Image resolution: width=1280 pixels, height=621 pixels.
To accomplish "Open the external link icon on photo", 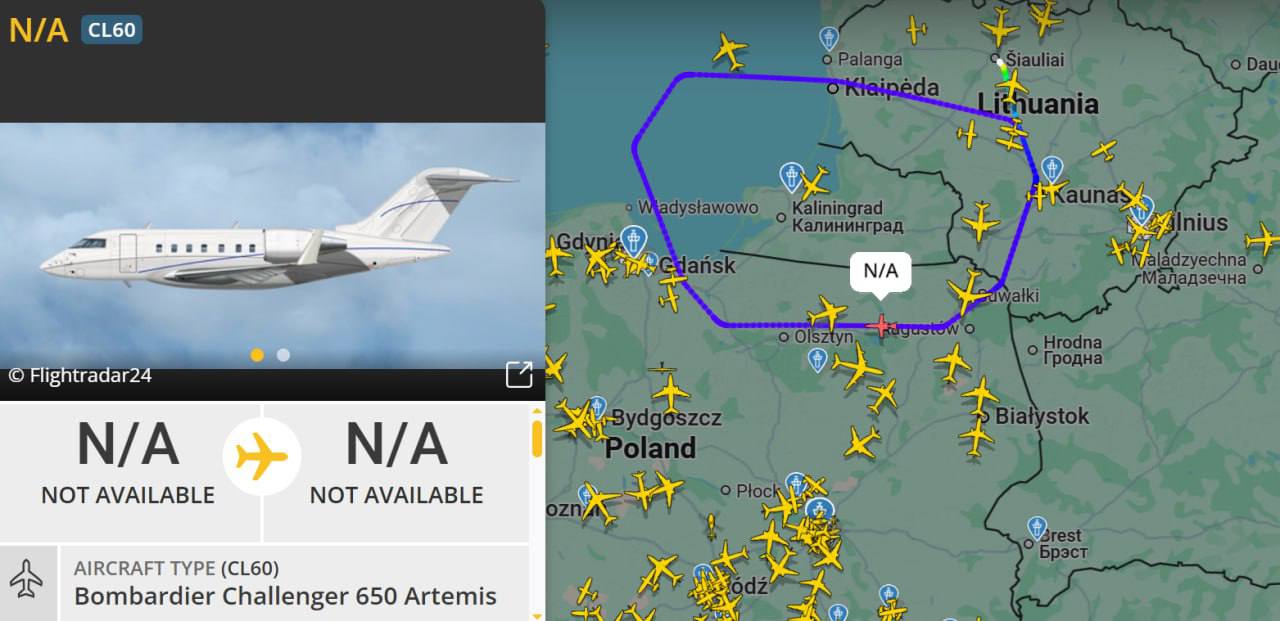I will 519,375.
